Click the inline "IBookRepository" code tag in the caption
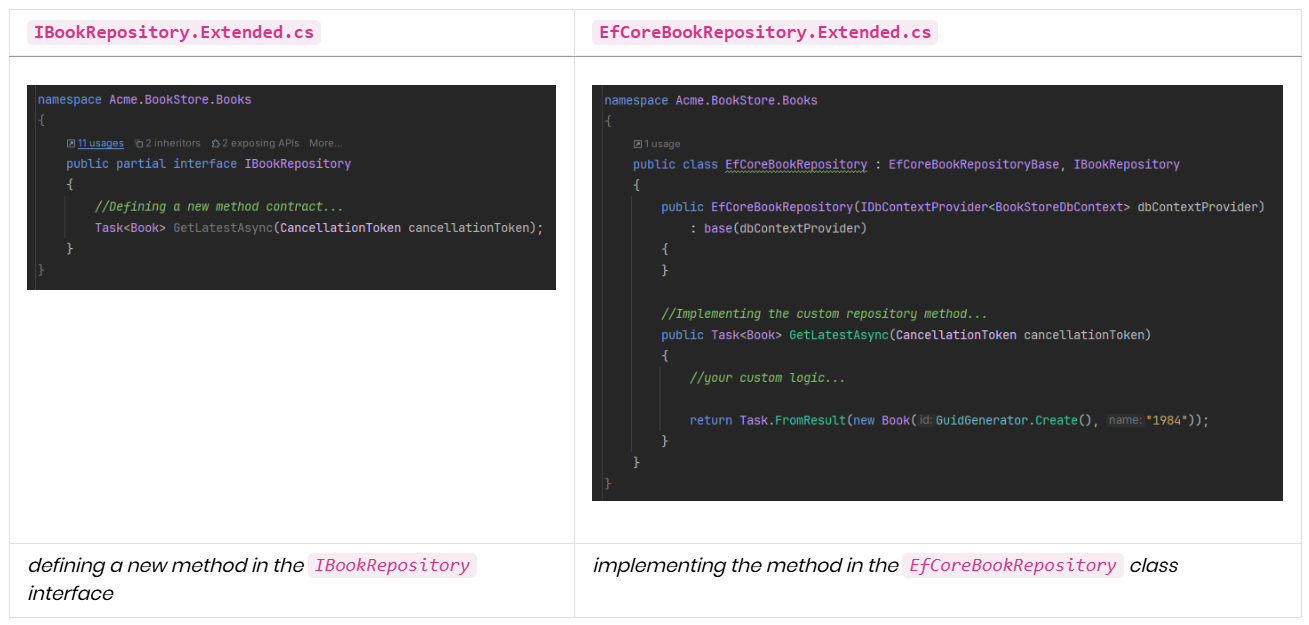The width and height of the screenshot is (1309, 625). click(x=392, y=565)
